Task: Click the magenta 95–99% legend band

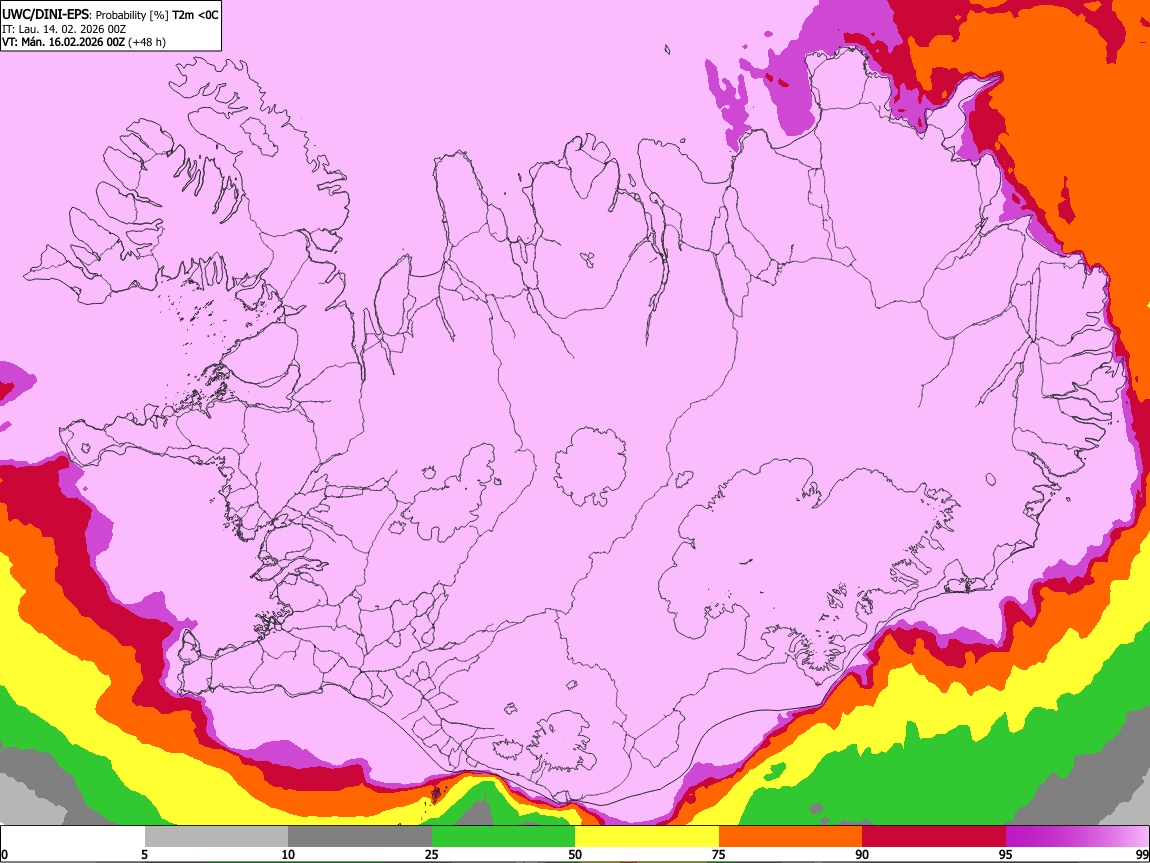Action: (1077, 836)
